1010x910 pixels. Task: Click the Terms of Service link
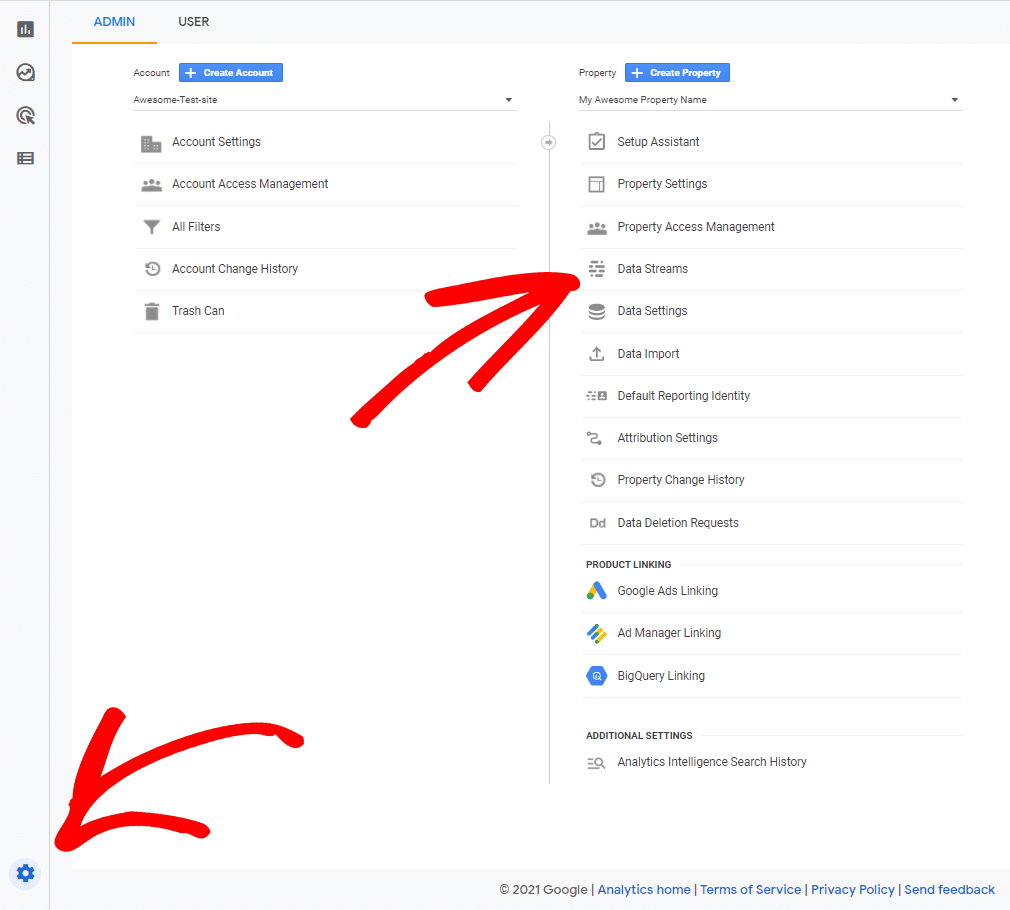pos(750,889)
